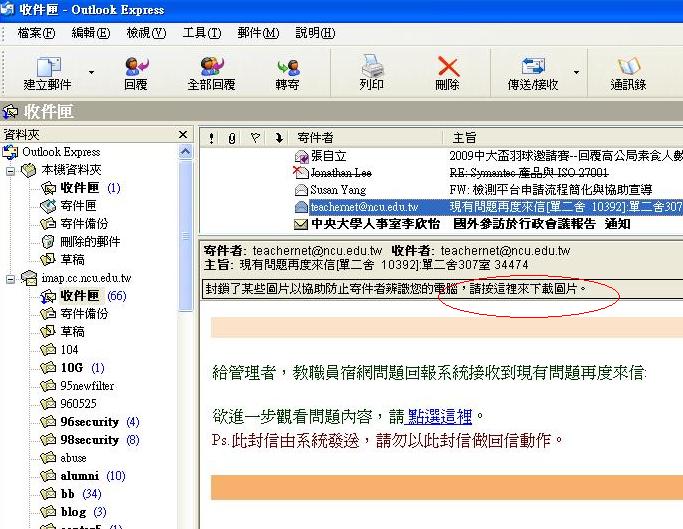This screenshot has width=683, height=529.
Task: Open the 郵件(M) menu
Action: [x=257, y=33]
